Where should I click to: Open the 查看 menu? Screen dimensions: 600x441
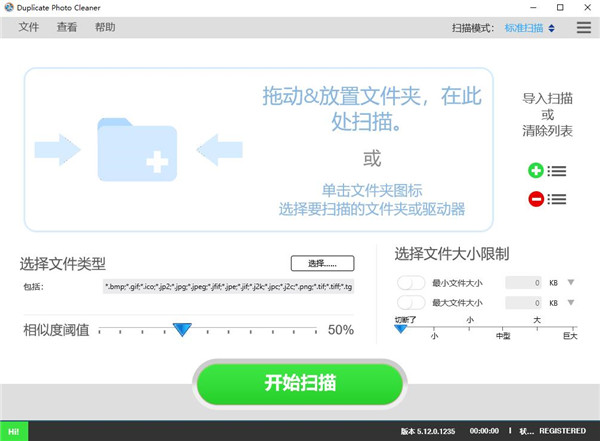[67, 27]
